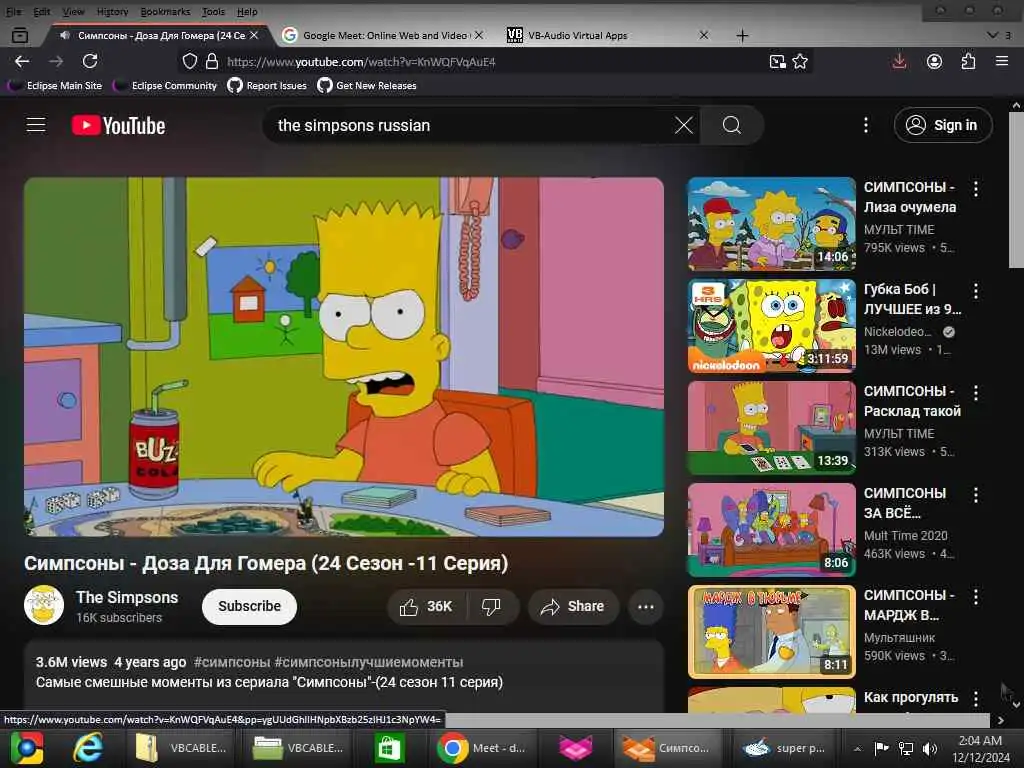Image resolution: width=1024 pixels, height=768 pixels.
Task: Open browser account profile icon
Action: click(935, 61)
